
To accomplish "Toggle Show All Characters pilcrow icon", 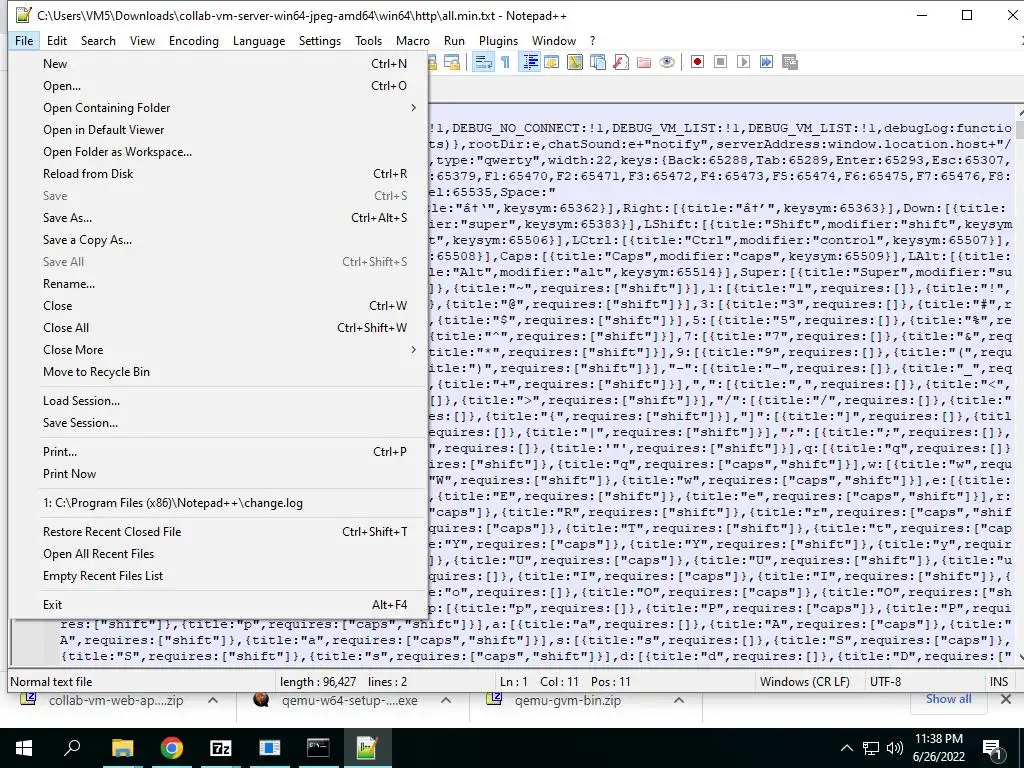I will coord(505,62).
